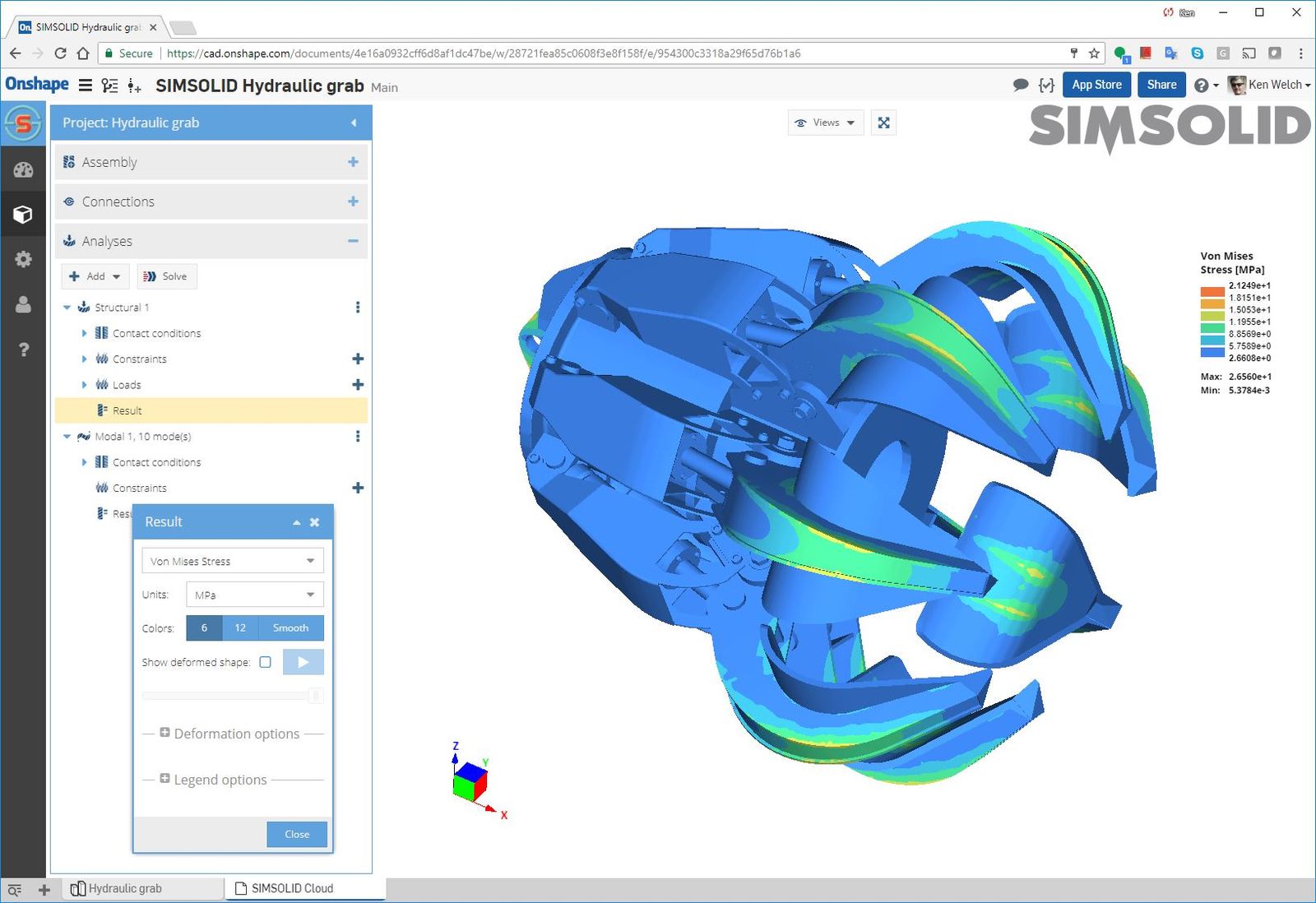Open the Onshape comments speech bubble
Viewport: 1316px width, 903px height.
click(1020, 85)
